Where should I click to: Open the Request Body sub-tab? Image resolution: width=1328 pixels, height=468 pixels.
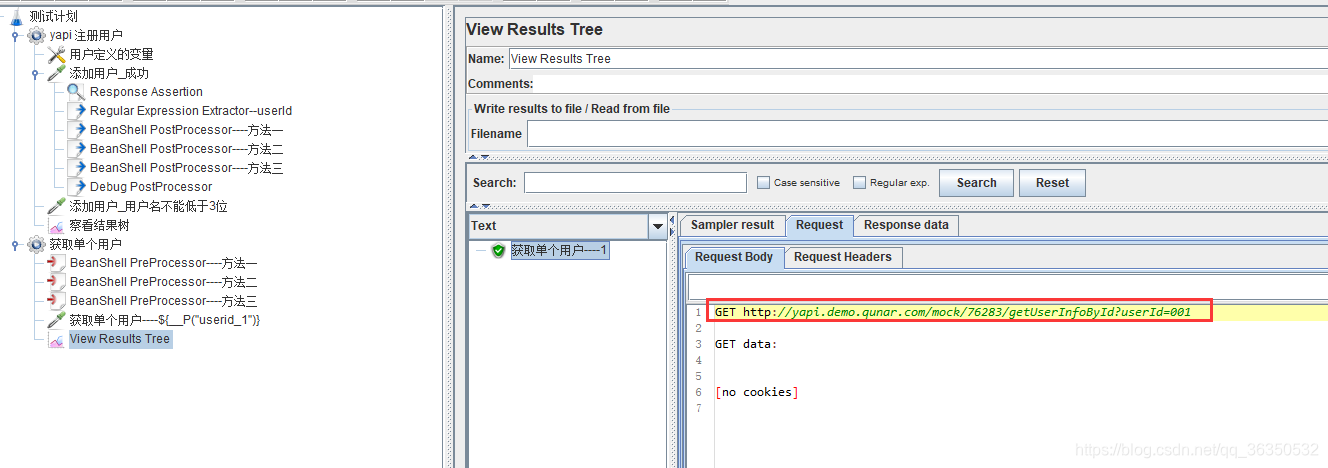click(x=734, y=257)
